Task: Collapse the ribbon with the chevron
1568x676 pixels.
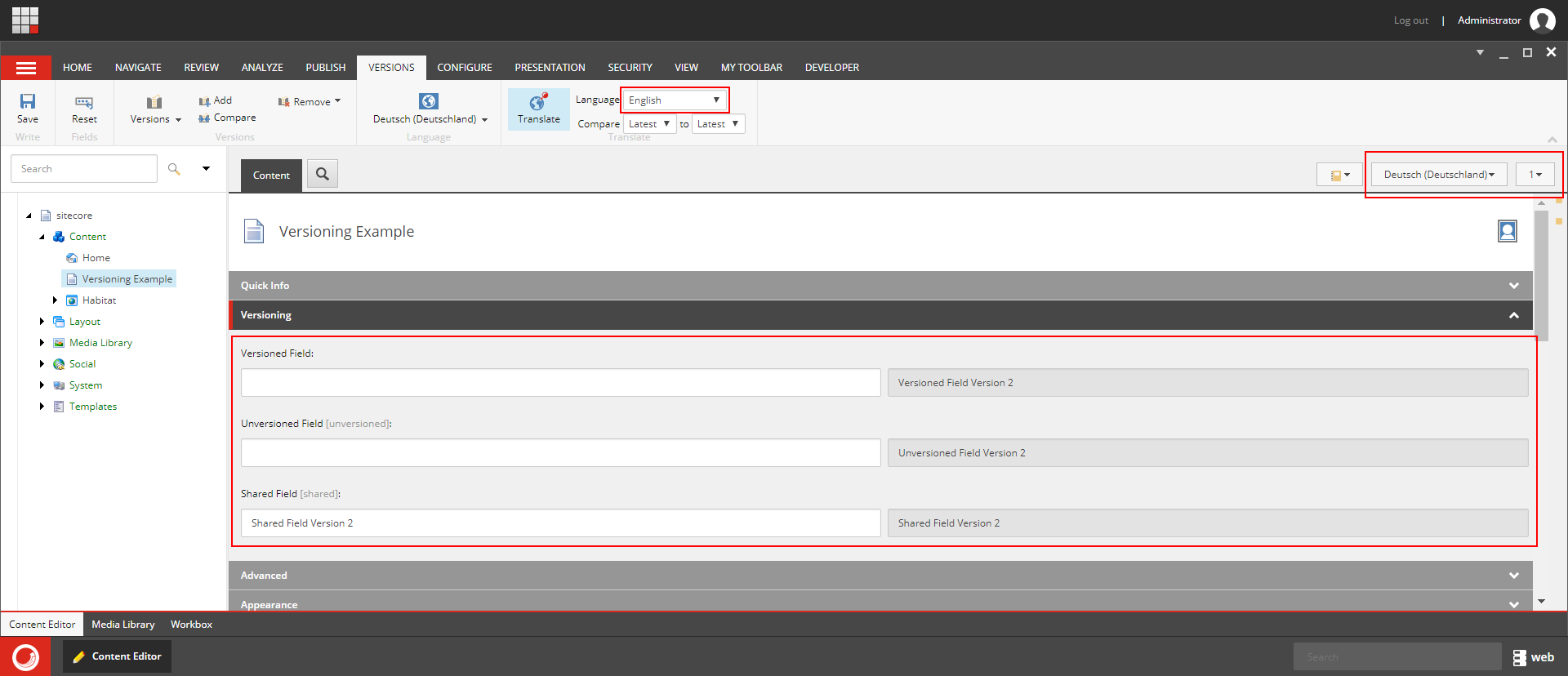Action: (1552, 140)
